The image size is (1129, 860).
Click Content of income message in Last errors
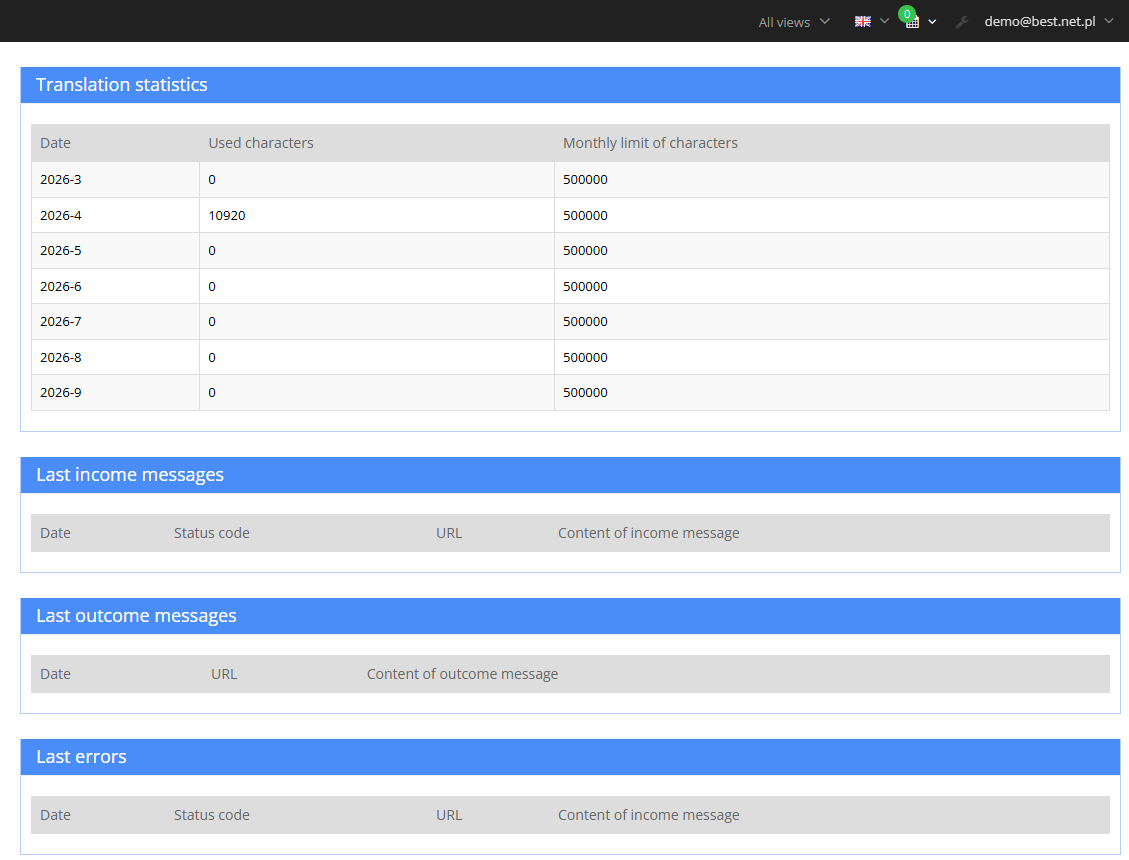(x=649, y=815)
